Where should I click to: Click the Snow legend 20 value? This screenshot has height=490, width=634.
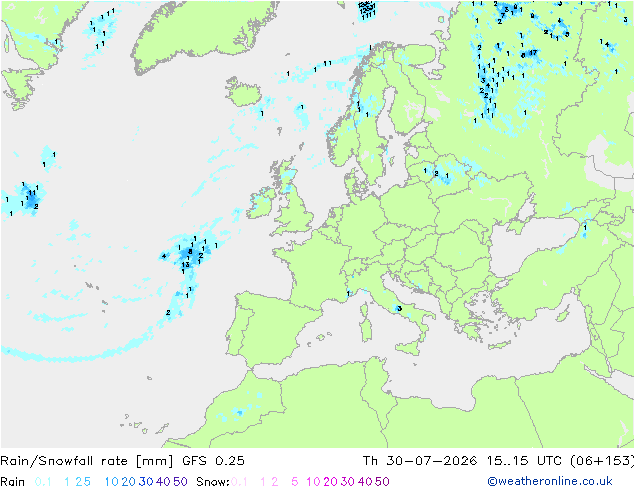[330, 482]
